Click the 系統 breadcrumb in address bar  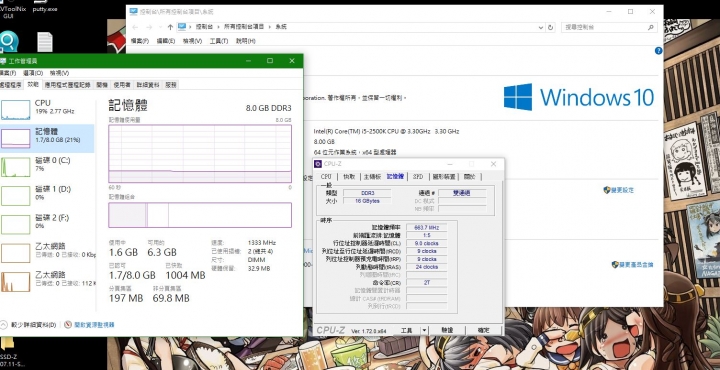(x=281, y=27)
